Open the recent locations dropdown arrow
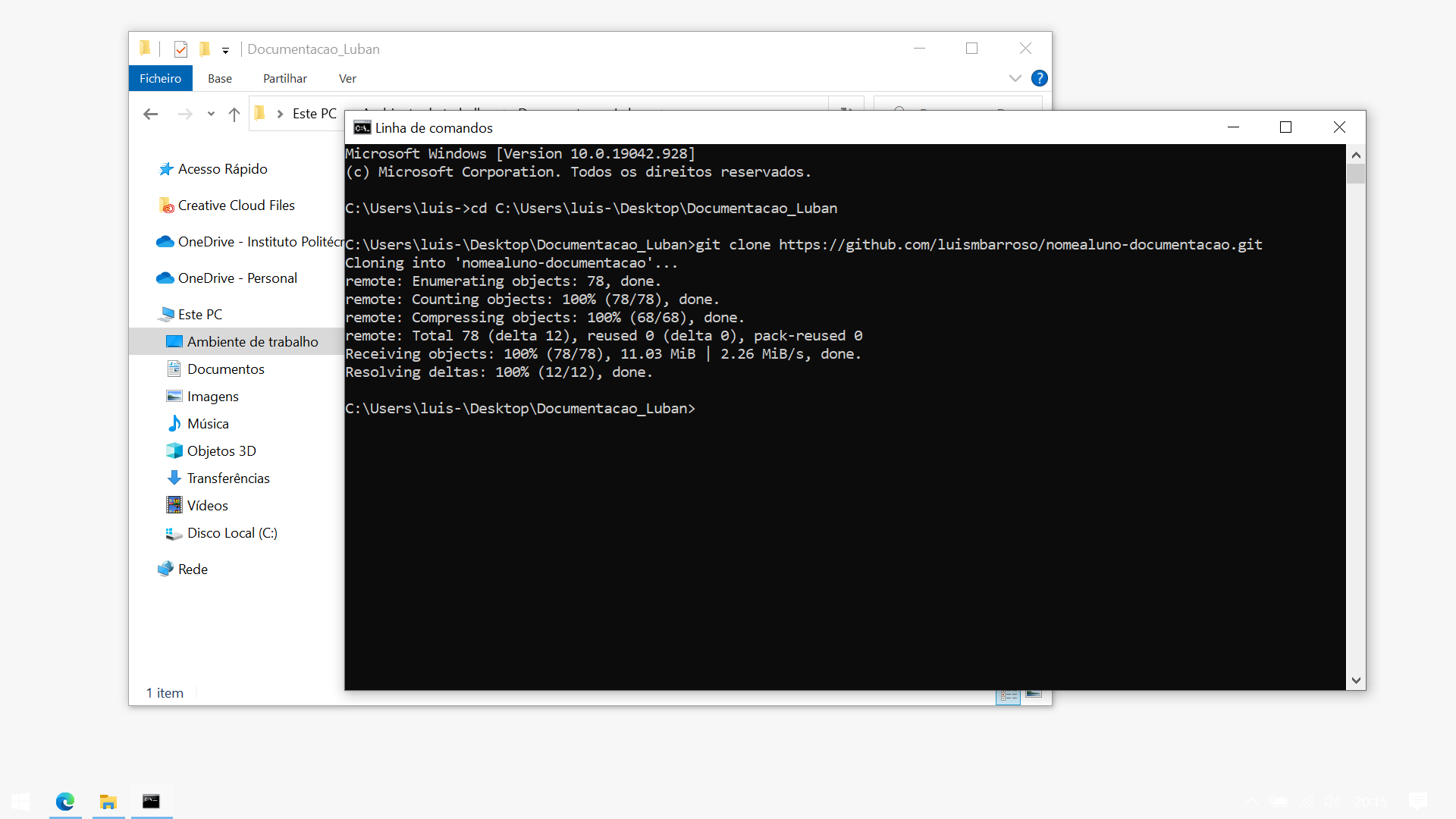The height and width of the screenshot is (819, 1456). tap(211, 114)
